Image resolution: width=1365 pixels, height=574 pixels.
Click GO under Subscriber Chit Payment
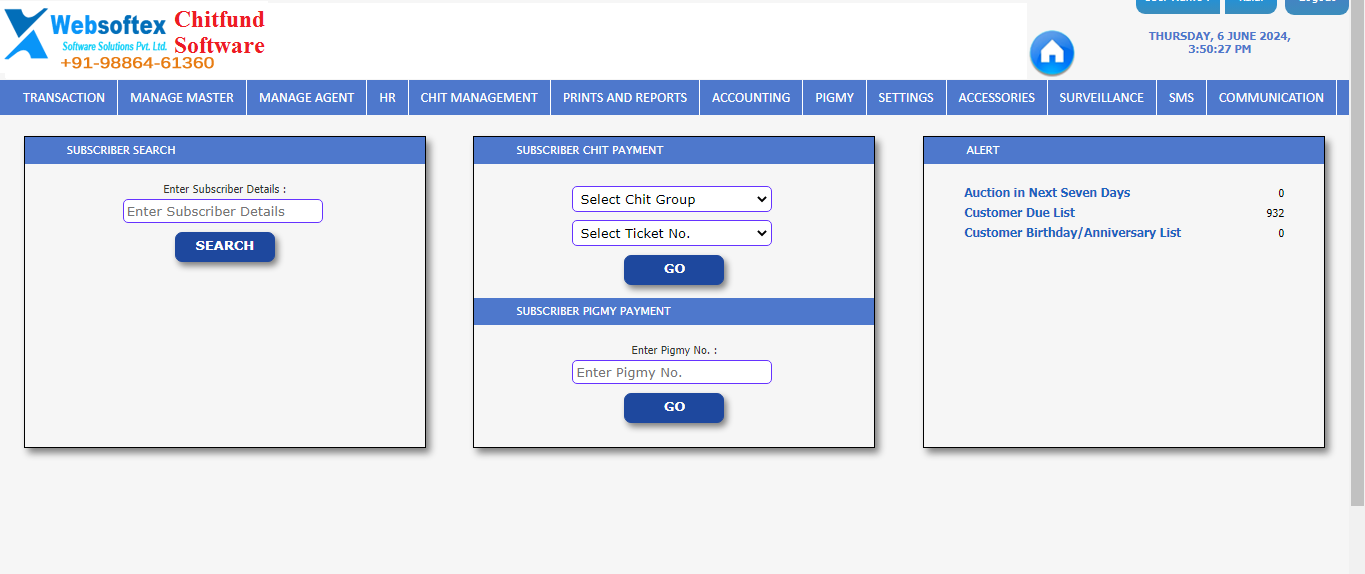pos(674,269)
